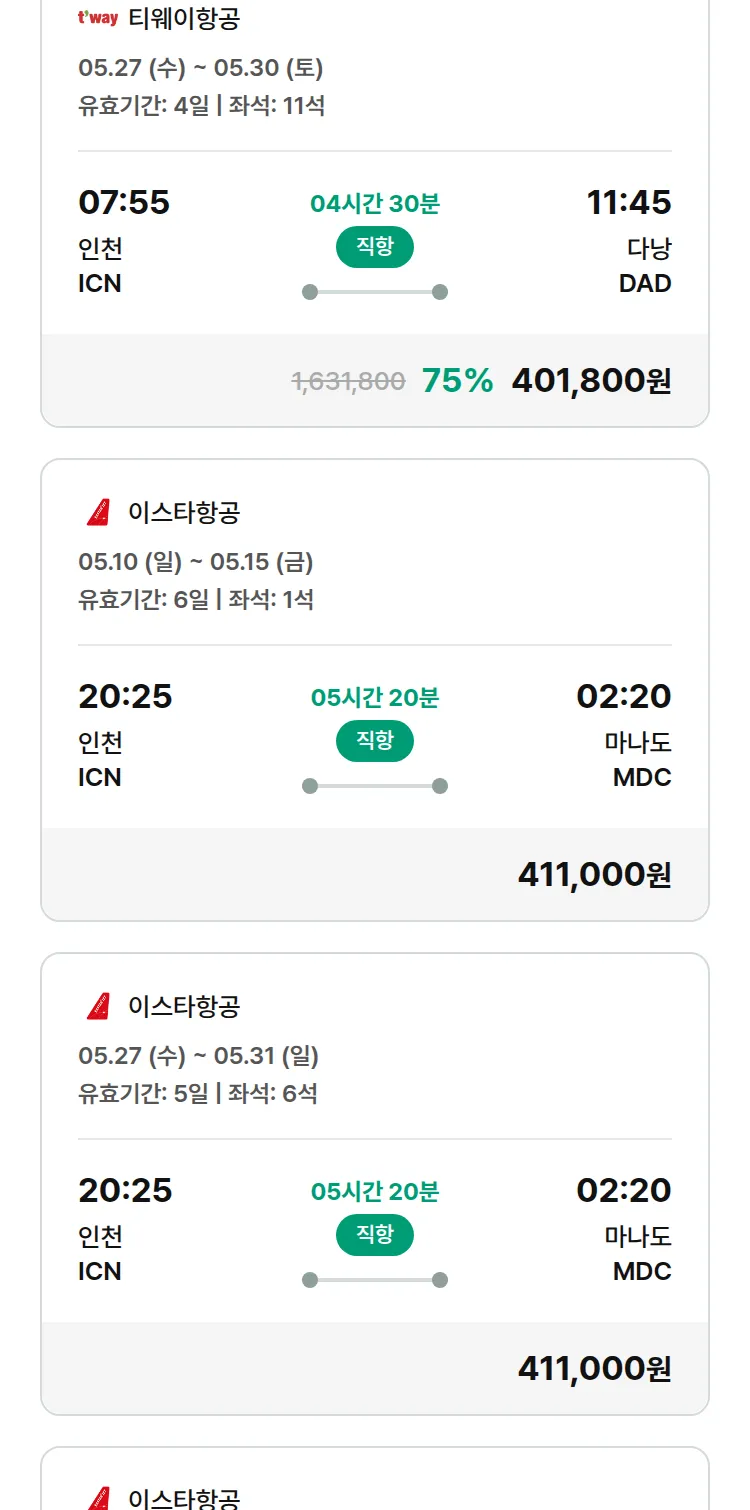Click the 04시간 30분 flight duration
The height and width of the screenshot is (1510, 750).
pyautogui.click(x=375, y=204)
